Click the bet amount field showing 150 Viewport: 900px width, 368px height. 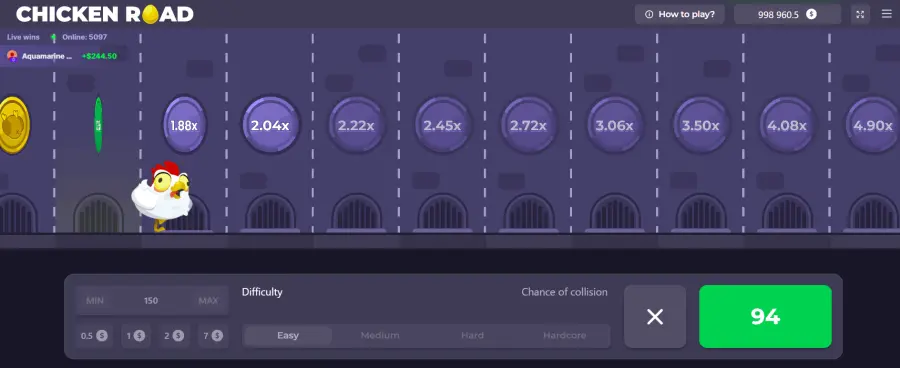click(x=152, y=301)
